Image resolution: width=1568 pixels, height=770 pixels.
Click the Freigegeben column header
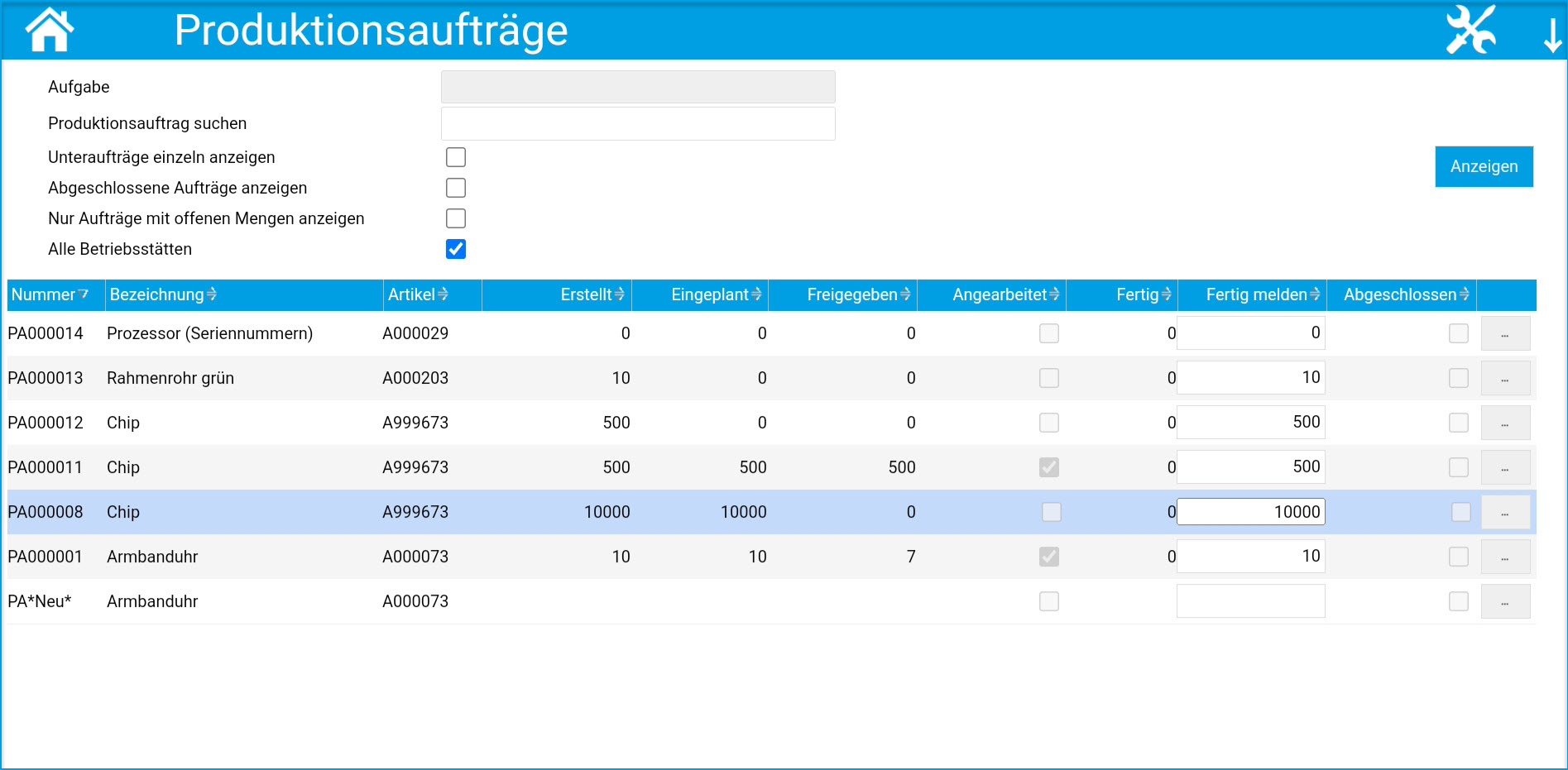[851, 294]
